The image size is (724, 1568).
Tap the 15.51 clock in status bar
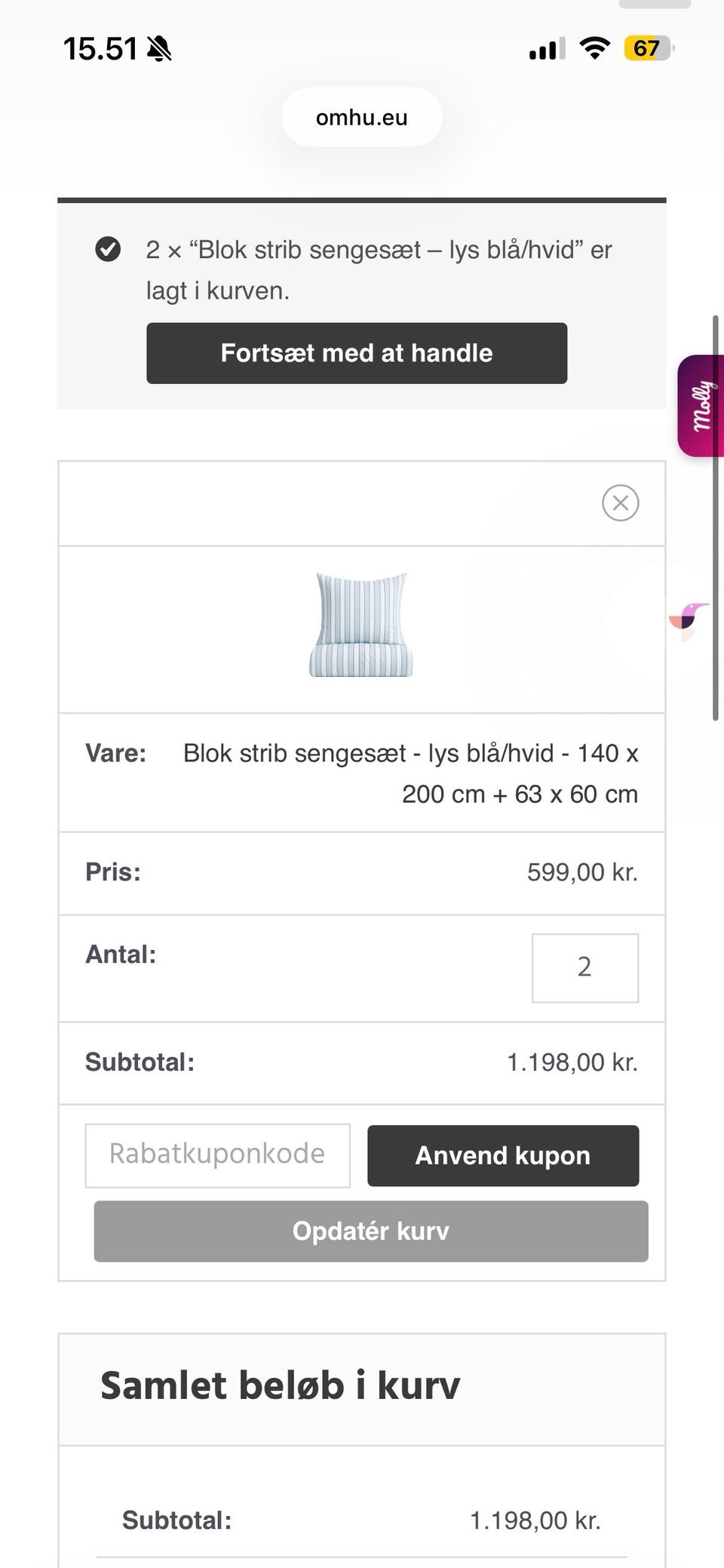point(100,50)
